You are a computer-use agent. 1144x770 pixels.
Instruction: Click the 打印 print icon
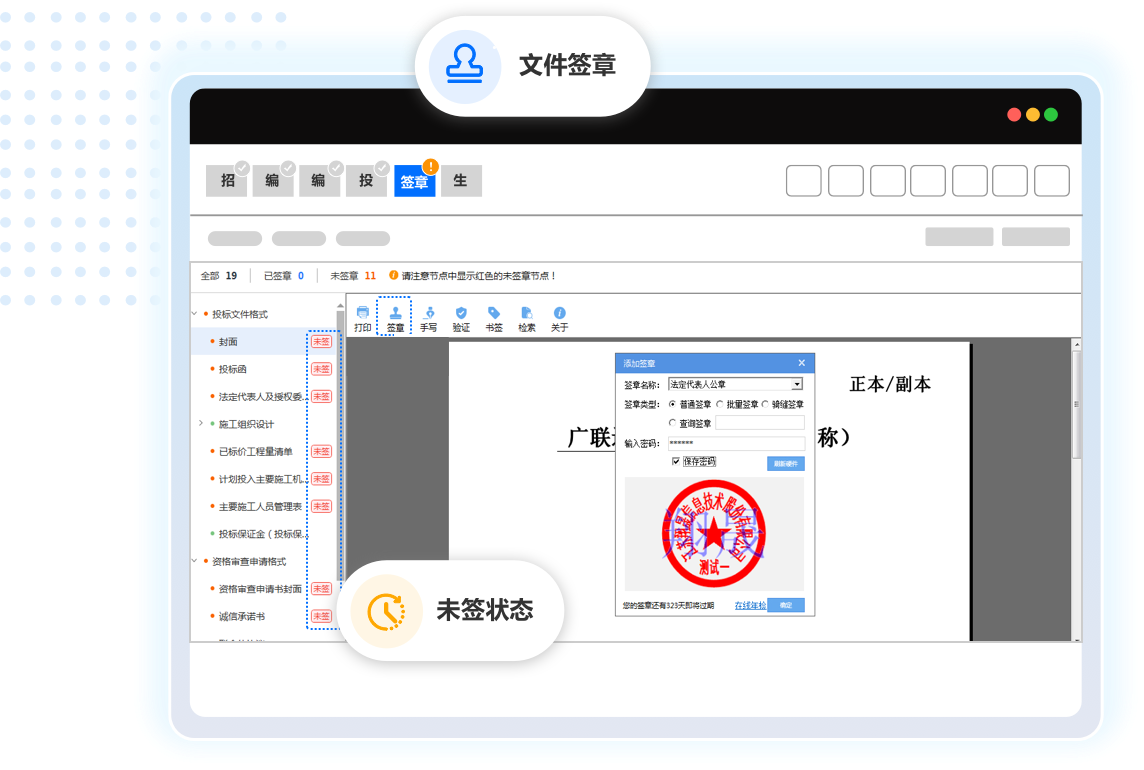click(x=362, y=314)
